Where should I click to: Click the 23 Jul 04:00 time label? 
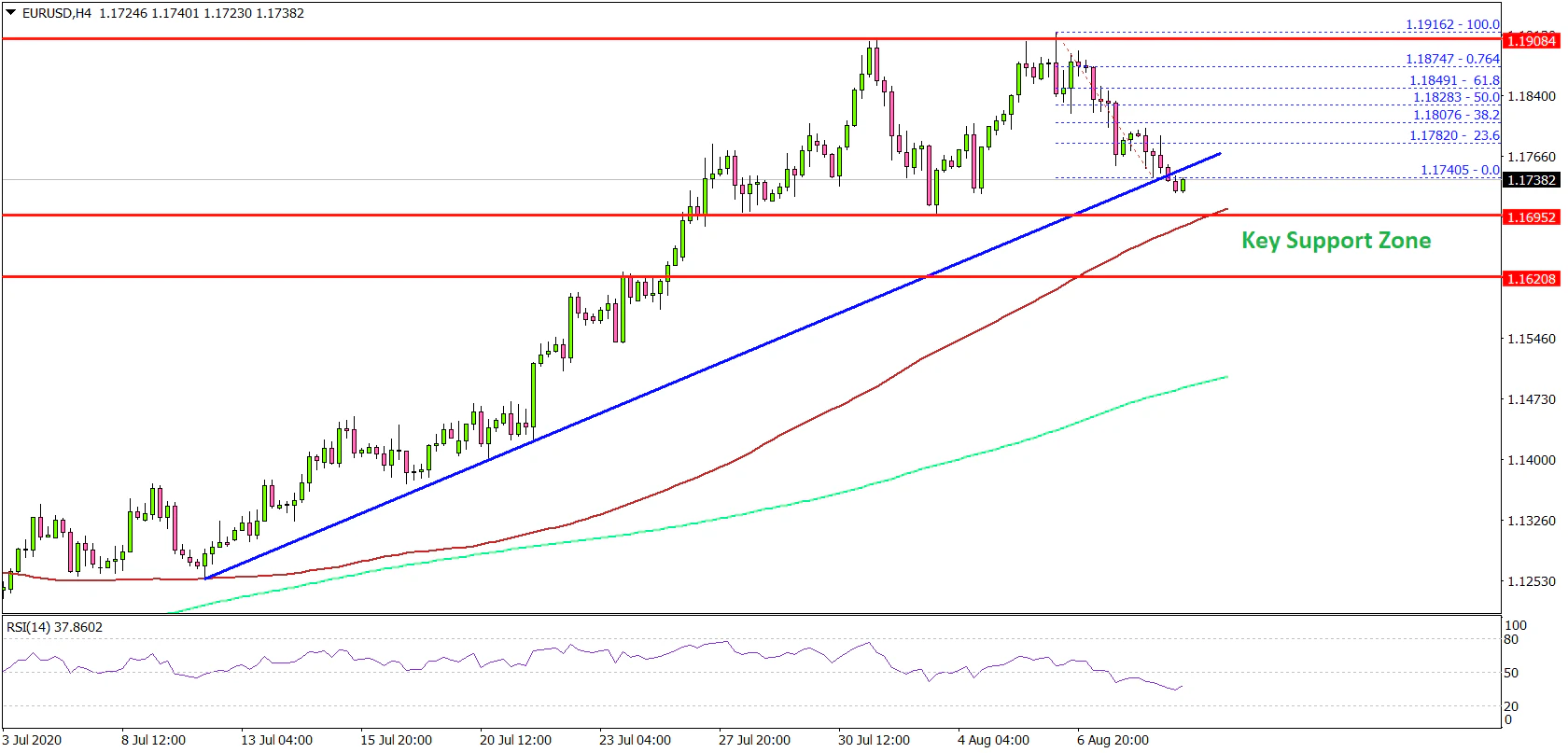click(635, 740)
